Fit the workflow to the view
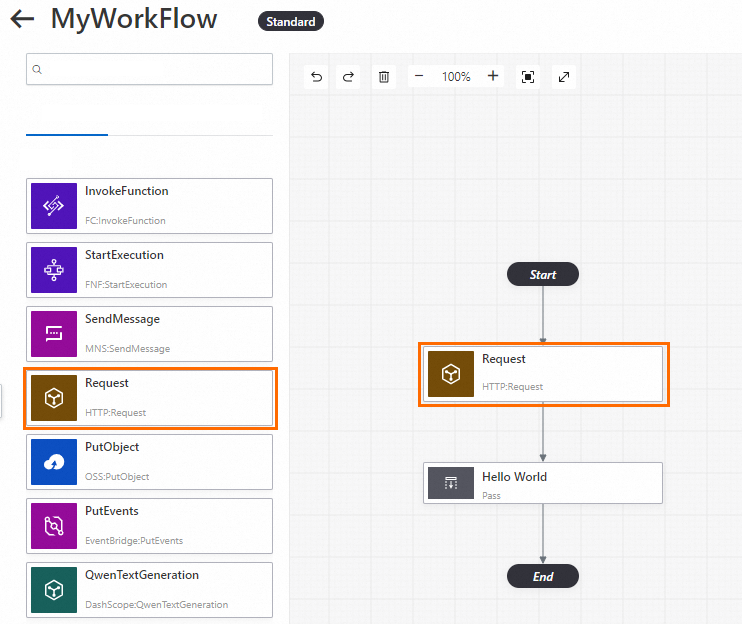 point(528,77)
